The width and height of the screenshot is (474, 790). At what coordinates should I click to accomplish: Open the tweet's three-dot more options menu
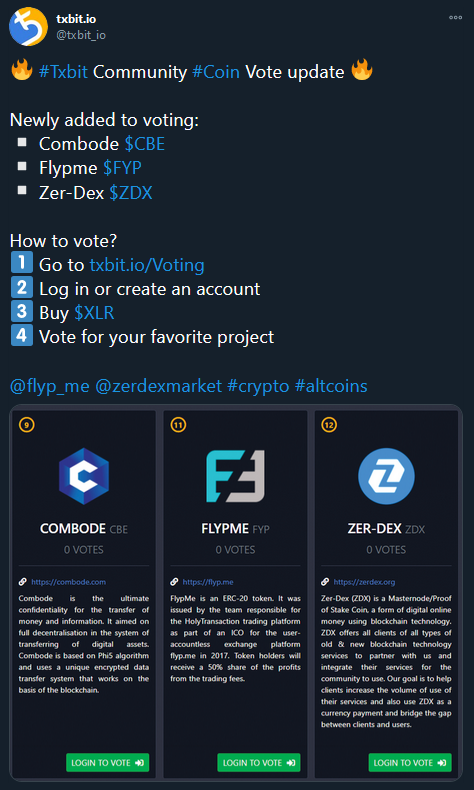click(455, 17)
